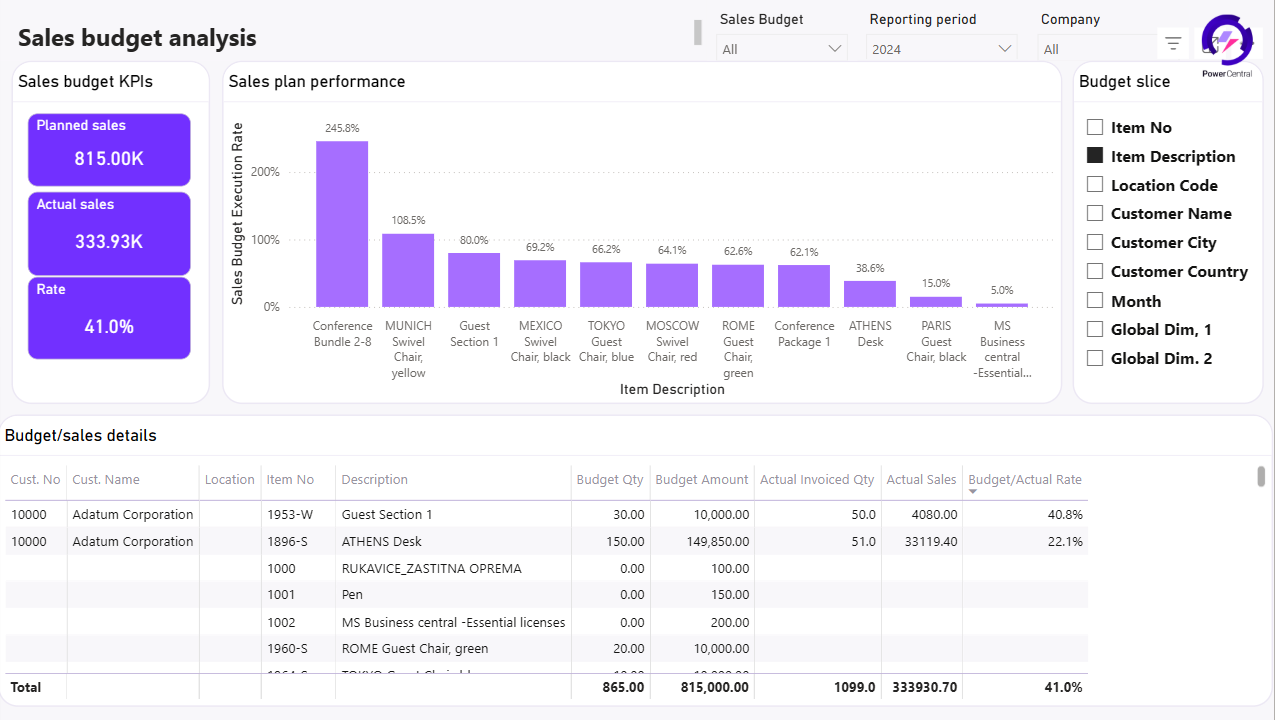
Task: Click the scroll handle beside Sales Budget
Action: tap(698, 32)
